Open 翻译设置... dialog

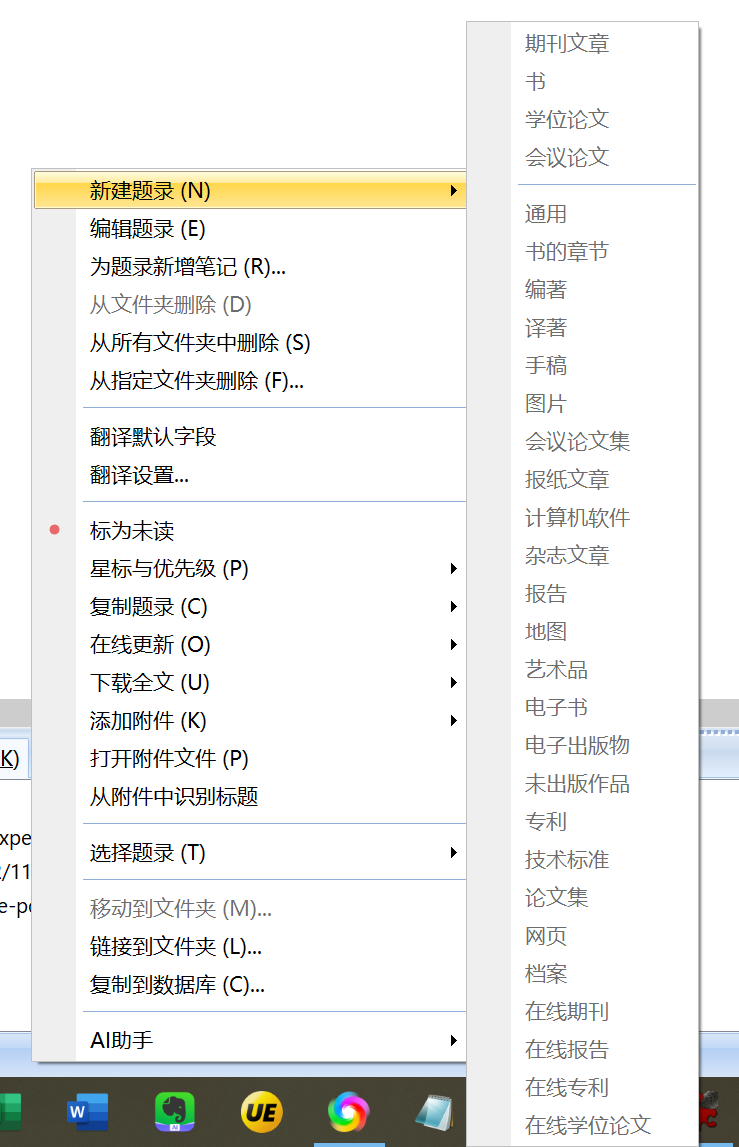pyautogui.click(x=139, y=475)
